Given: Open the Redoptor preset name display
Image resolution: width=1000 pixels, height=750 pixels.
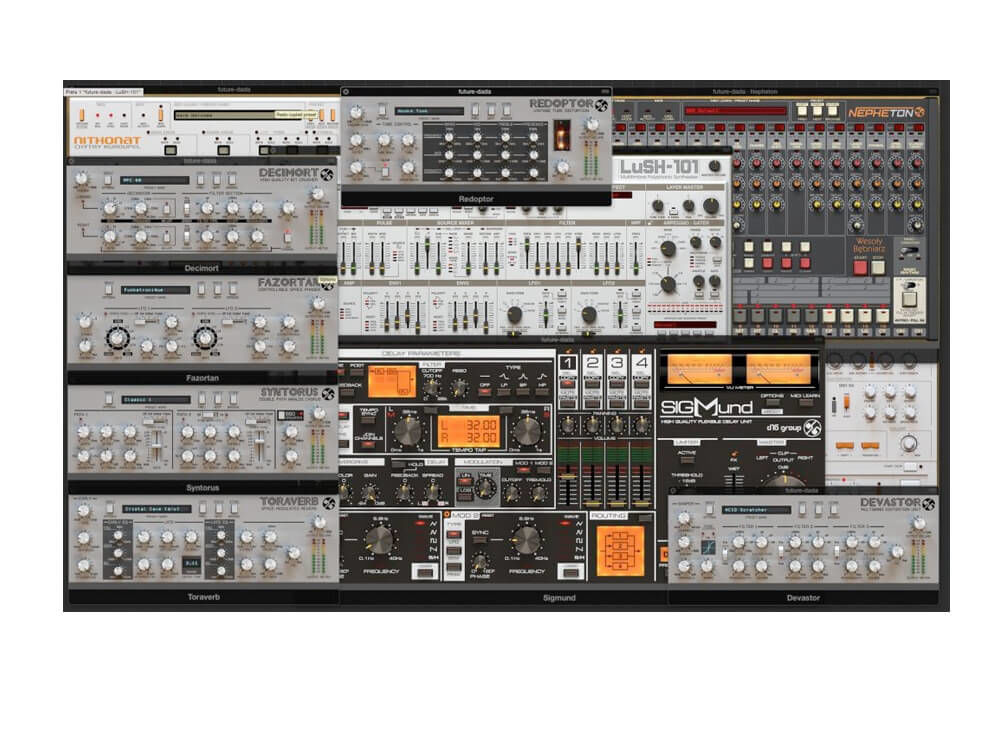Looking at the screenshot, I should [x=428, y=111].
